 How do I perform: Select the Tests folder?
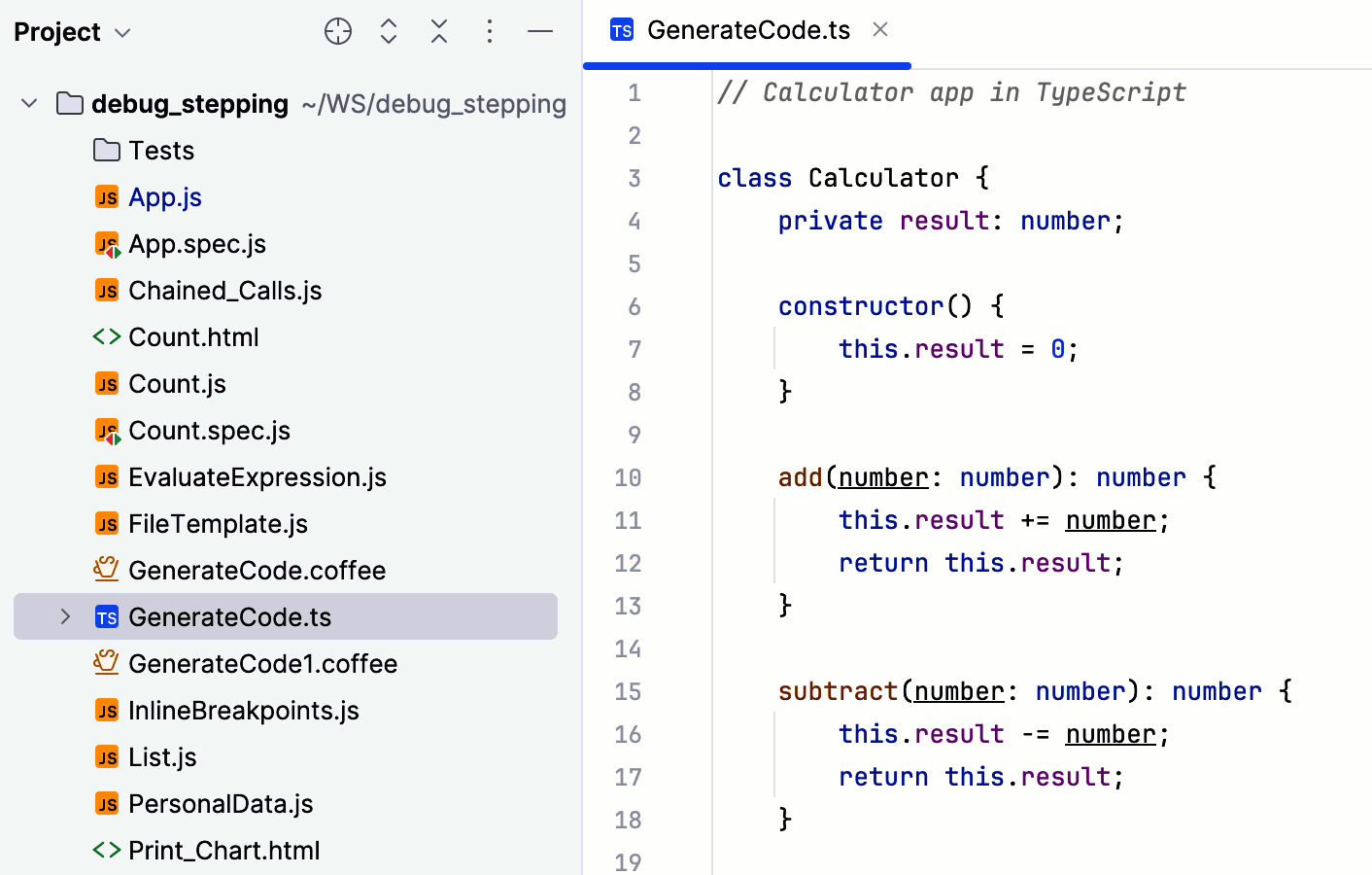(x=160, y=150)
